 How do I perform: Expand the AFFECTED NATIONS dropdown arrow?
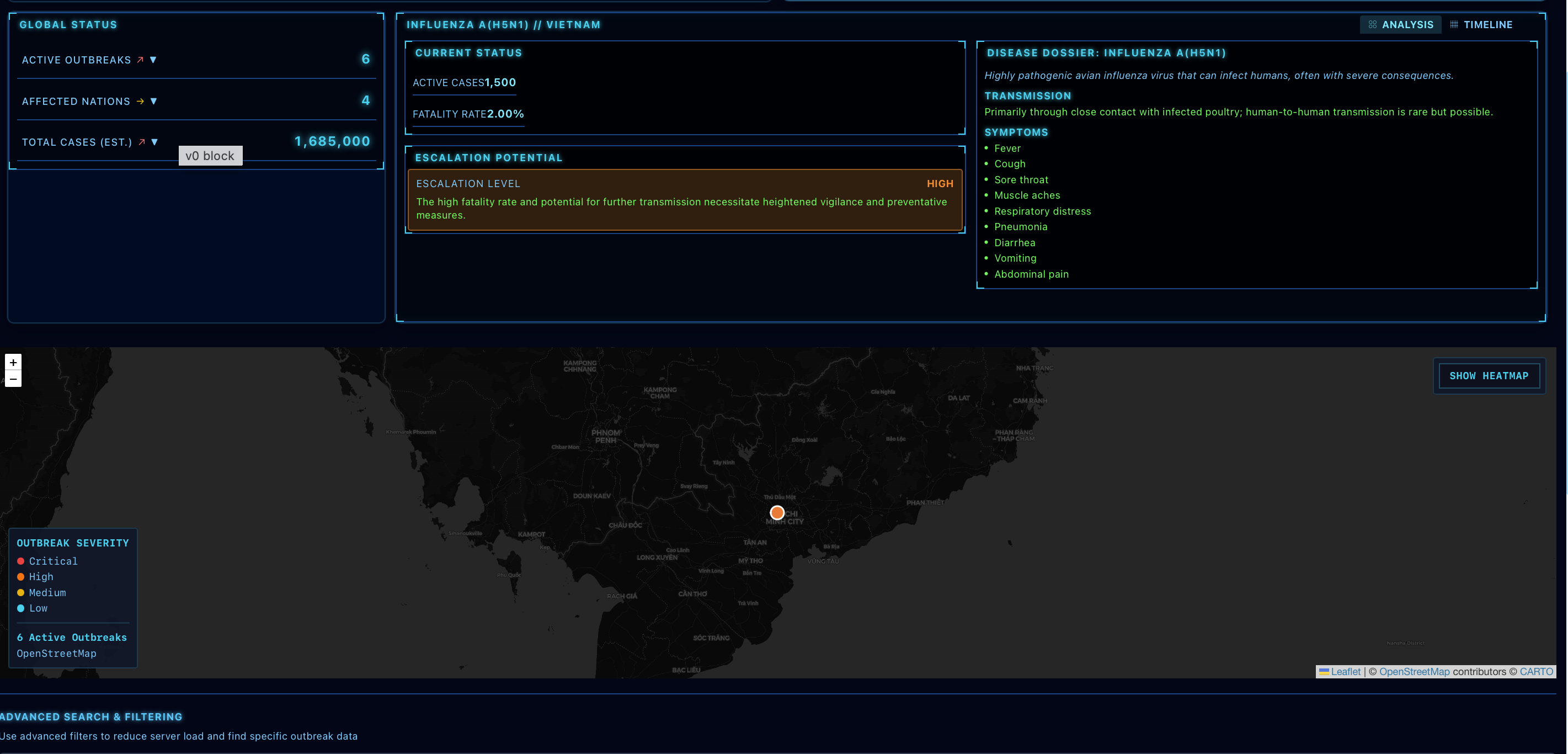click(x=153, y=101)
